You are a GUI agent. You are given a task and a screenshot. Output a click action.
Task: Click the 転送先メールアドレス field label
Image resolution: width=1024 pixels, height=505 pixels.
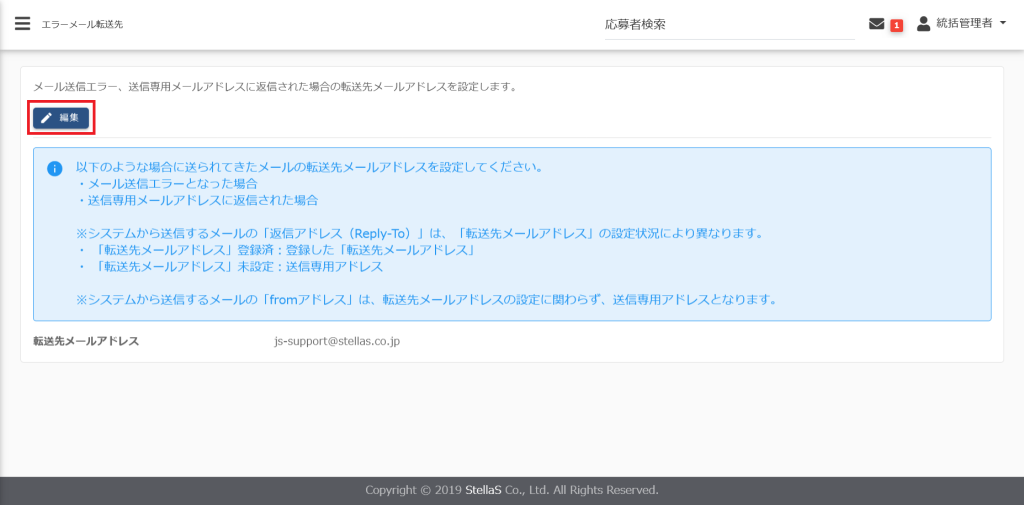tap(86, 341)
